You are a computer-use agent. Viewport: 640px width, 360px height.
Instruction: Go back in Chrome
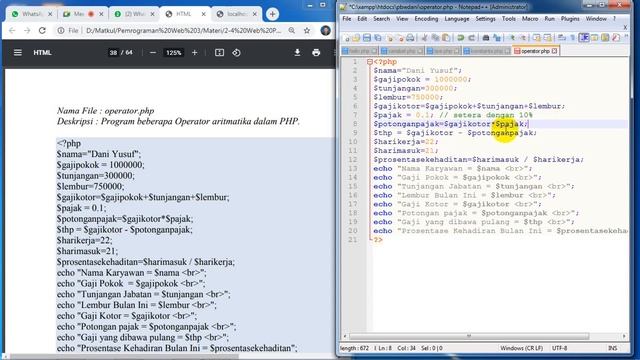coord(12,31)
